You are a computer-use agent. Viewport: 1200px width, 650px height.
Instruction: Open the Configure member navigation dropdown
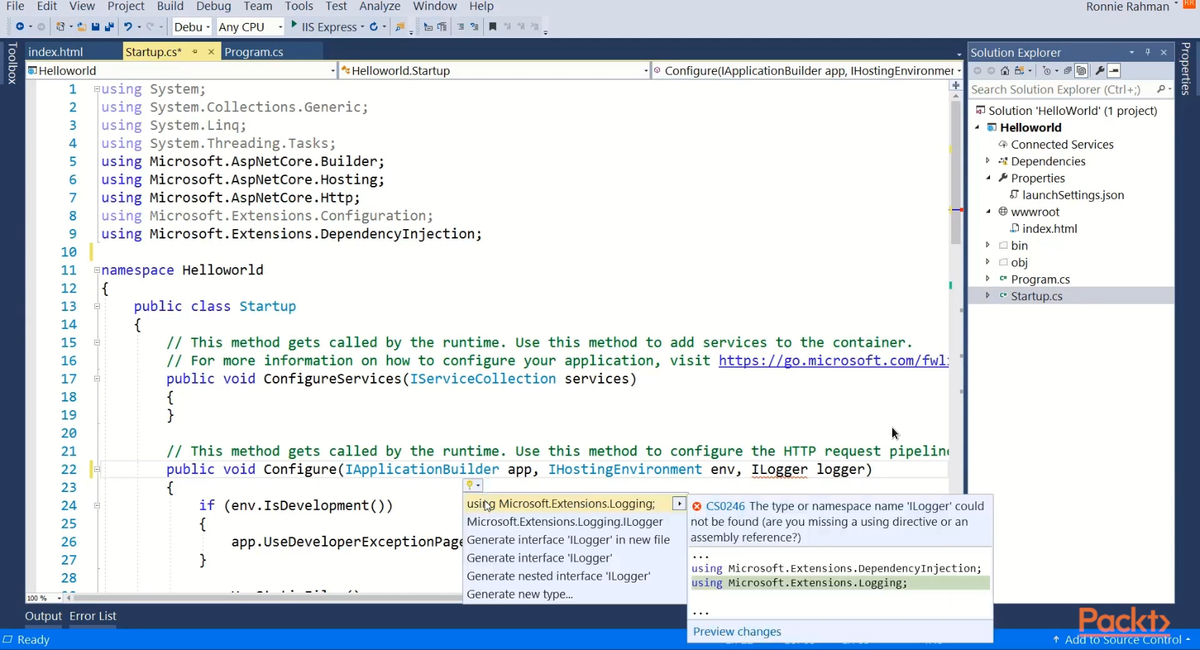point(807,70)
